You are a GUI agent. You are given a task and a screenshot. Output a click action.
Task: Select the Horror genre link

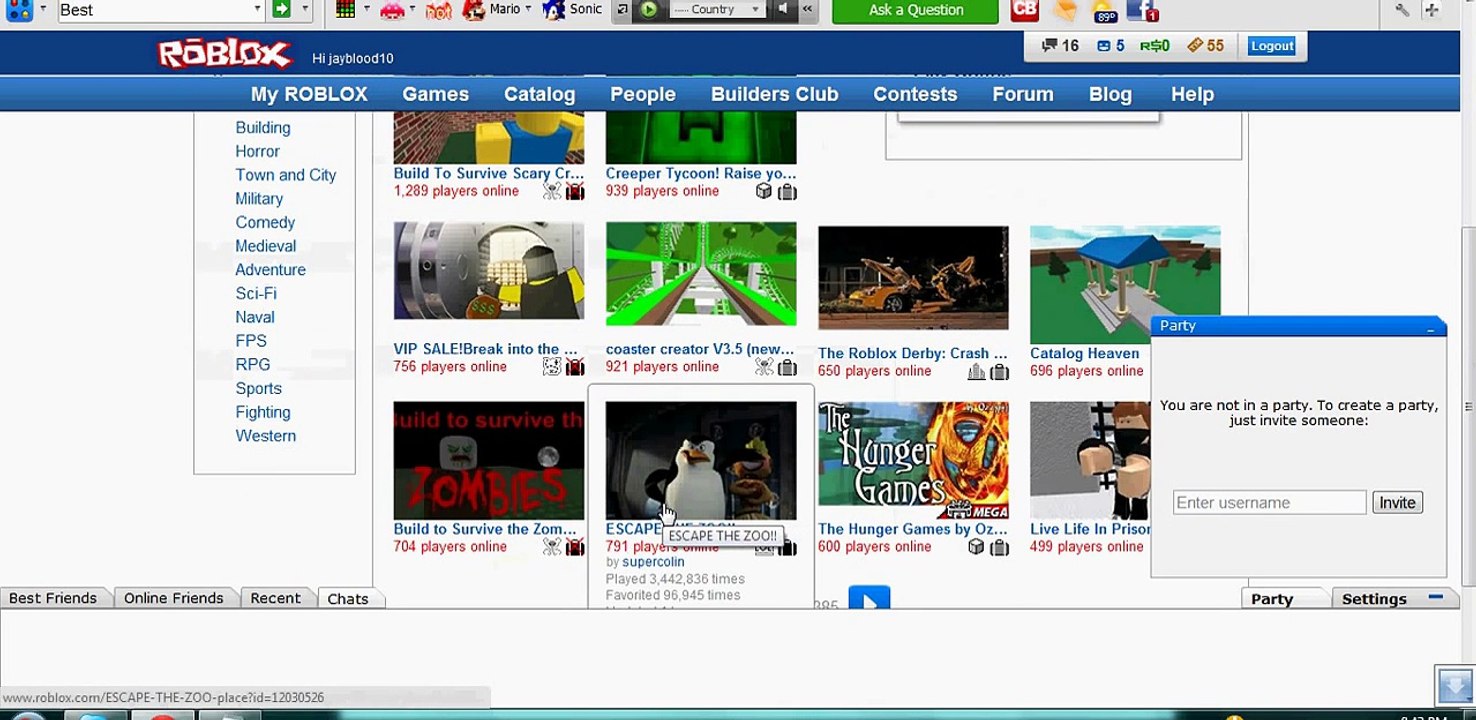(x=257, y=151)
